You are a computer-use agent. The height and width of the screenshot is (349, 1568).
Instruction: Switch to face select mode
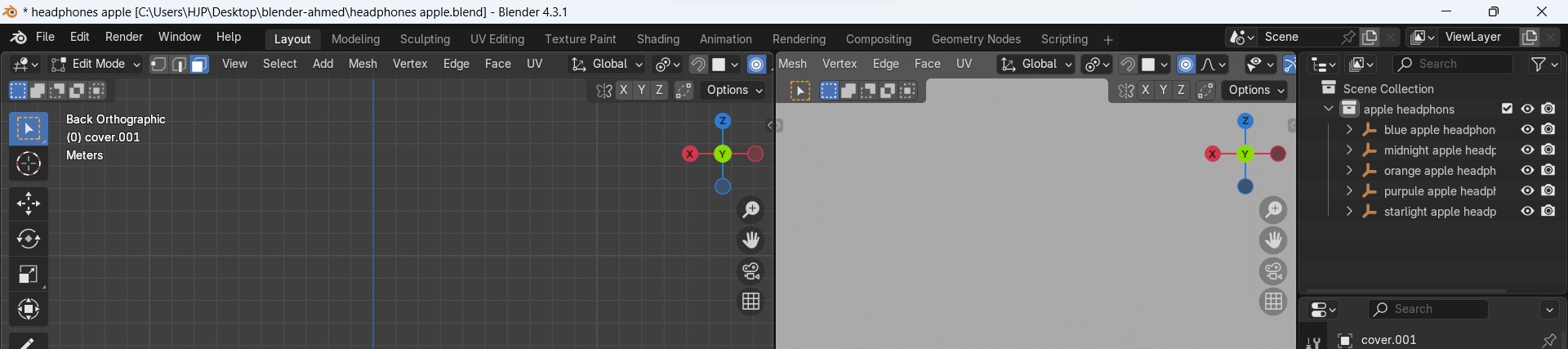(199, 65)
